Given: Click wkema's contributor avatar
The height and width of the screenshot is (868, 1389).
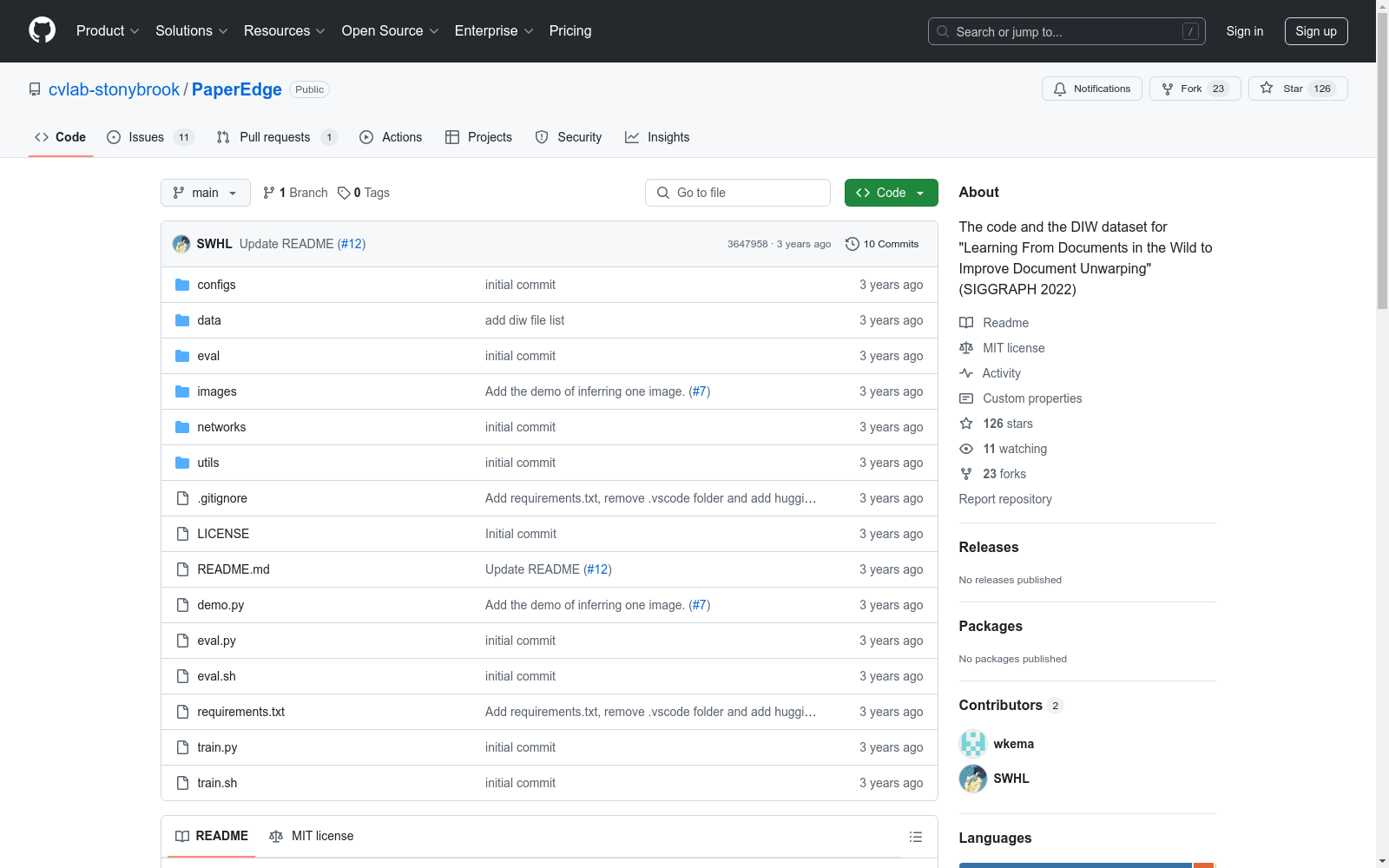Looking at the screenshot, I should coord(973,744).
